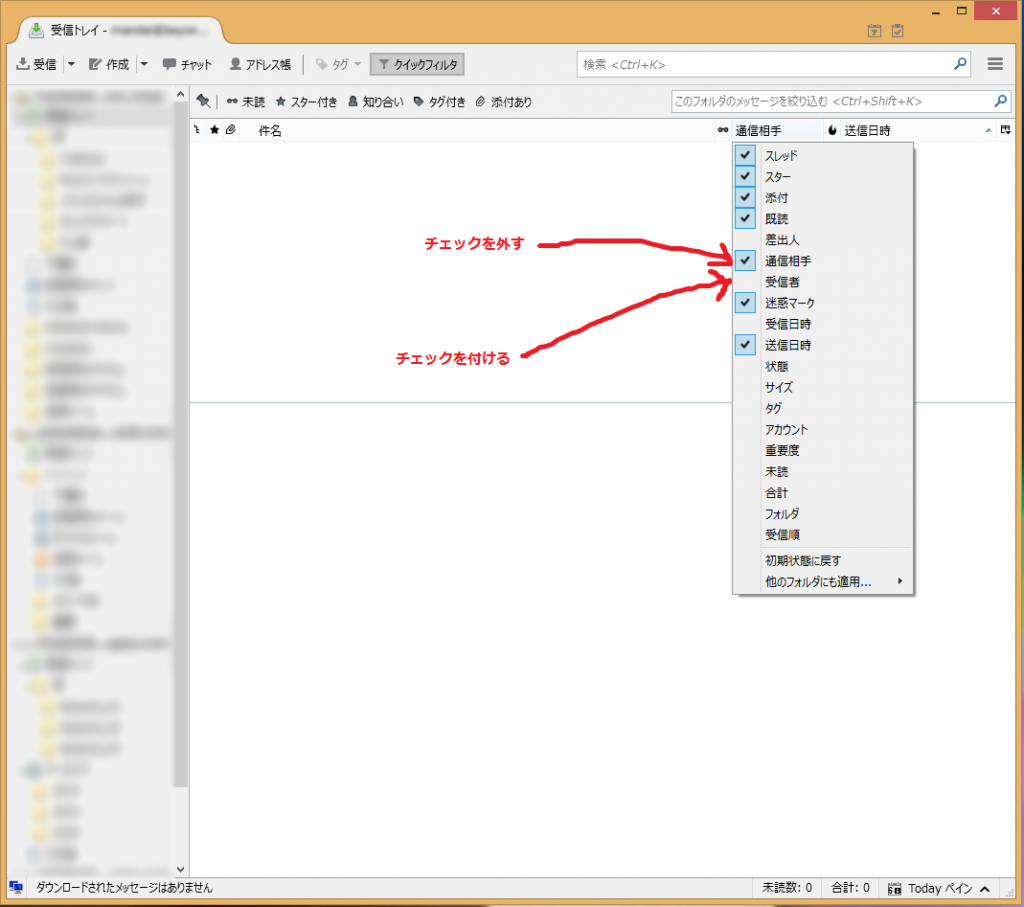This screenshot has height=907, width=1024.
Task: Open the hamburger application menu
Action: pos(995,64)
